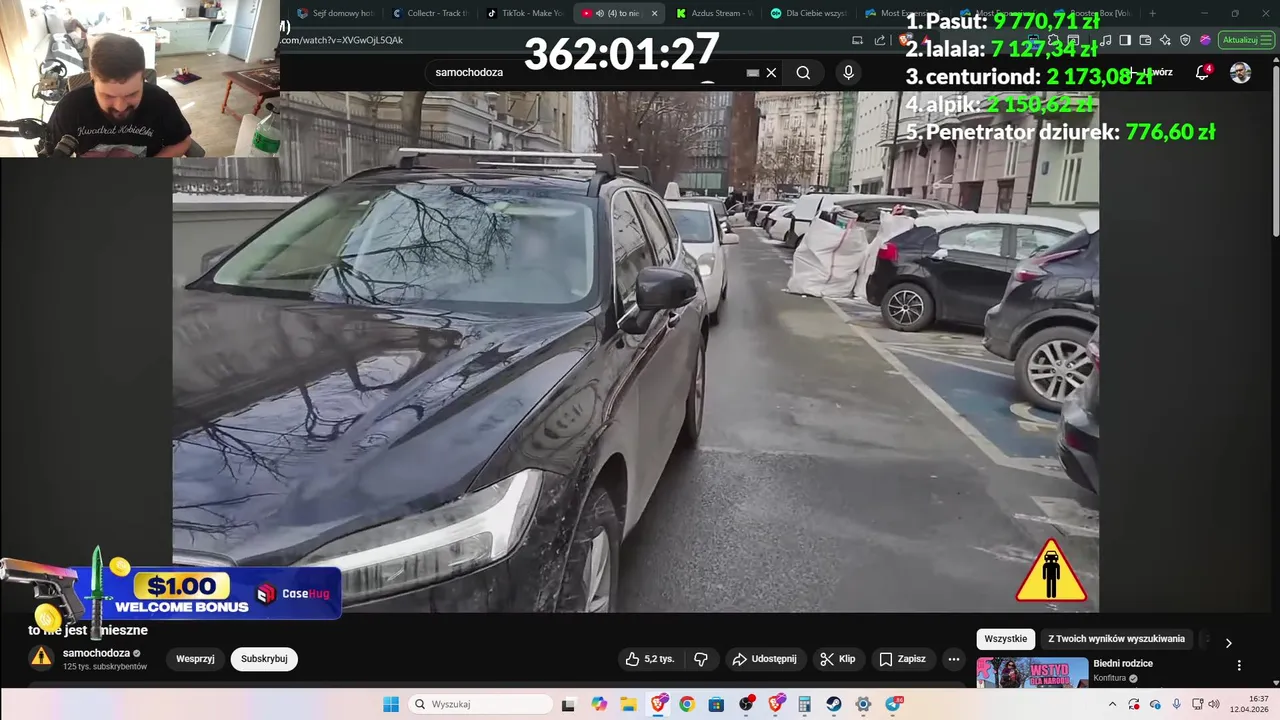Image resolution: width=1280 pixels, height=720 pixels.
Task: Dislike the video with thumbs down
Action: 701,659
